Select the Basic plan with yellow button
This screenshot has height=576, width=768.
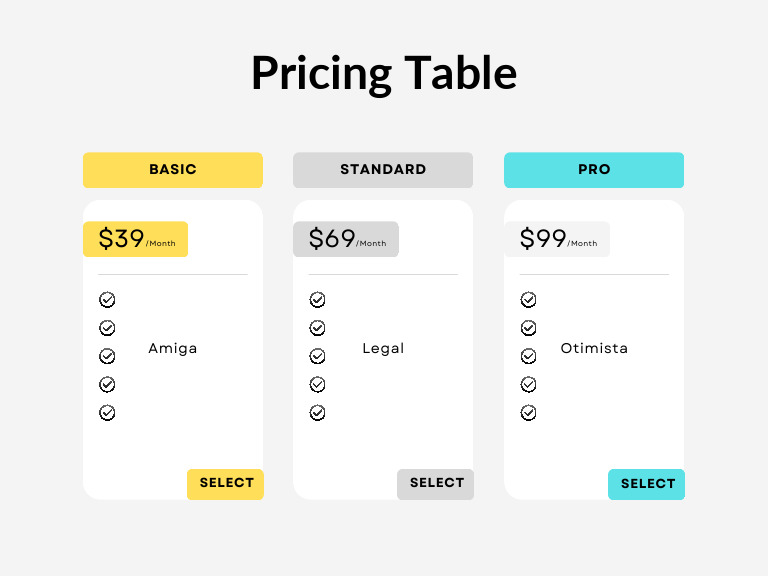(x=226, y=484)
